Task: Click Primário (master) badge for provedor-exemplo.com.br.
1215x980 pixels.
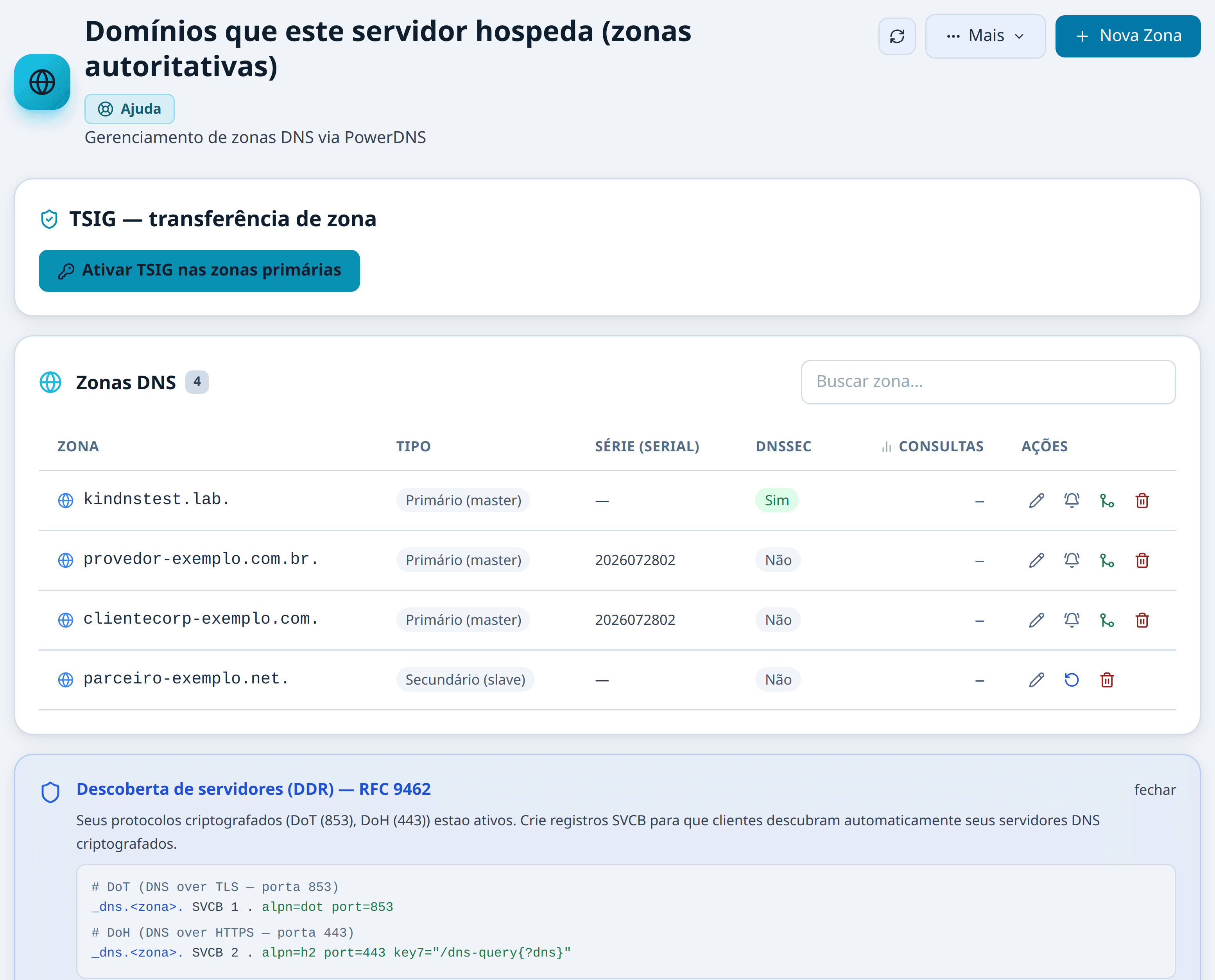Action: 463,560
